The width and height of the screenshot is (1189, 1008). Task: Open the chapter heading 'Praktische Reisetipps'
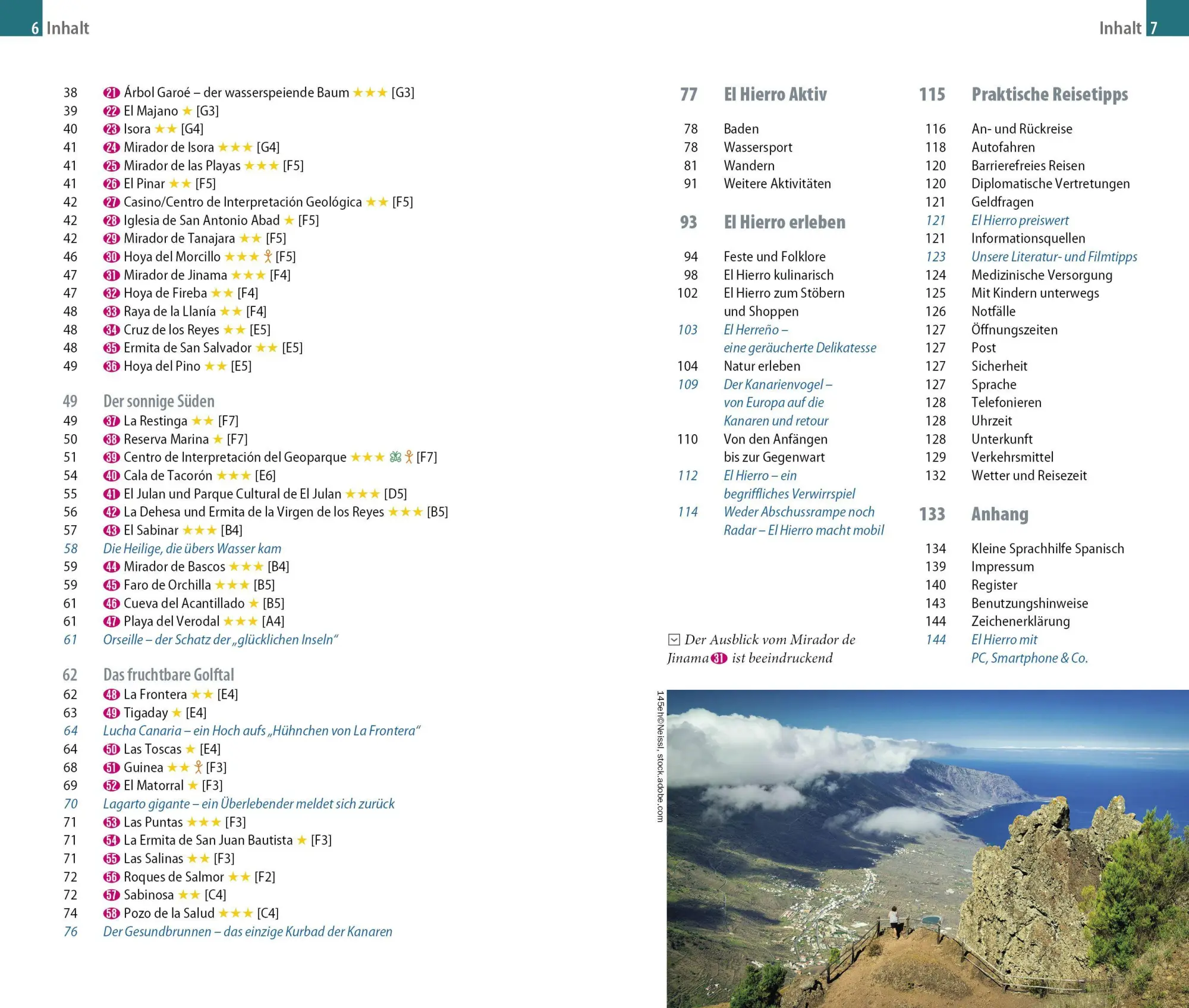tap(1050, 95)
